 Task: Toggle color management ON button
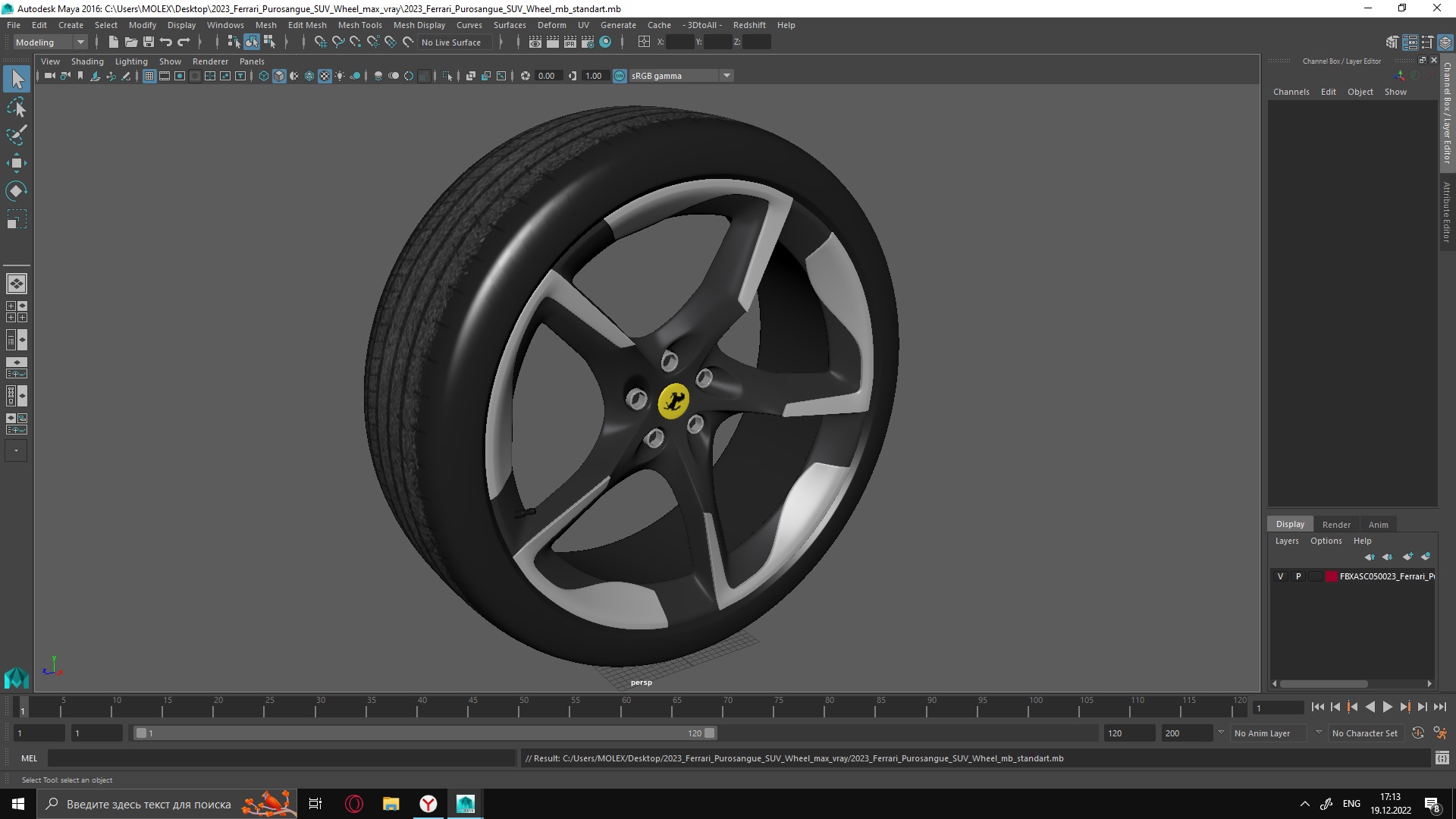620,76
